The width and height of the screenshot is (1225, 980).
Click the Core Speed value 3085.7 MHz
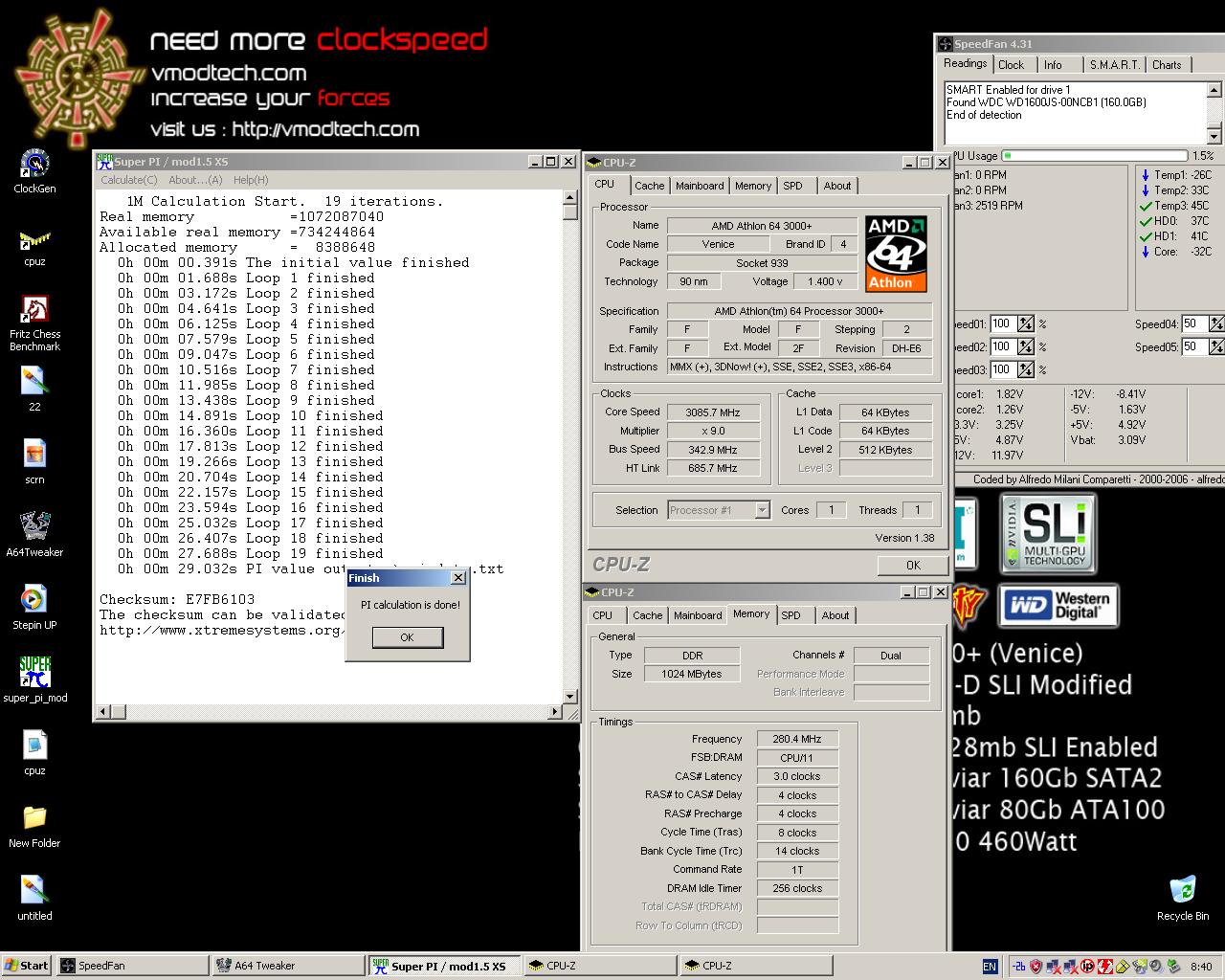[713, 412]
